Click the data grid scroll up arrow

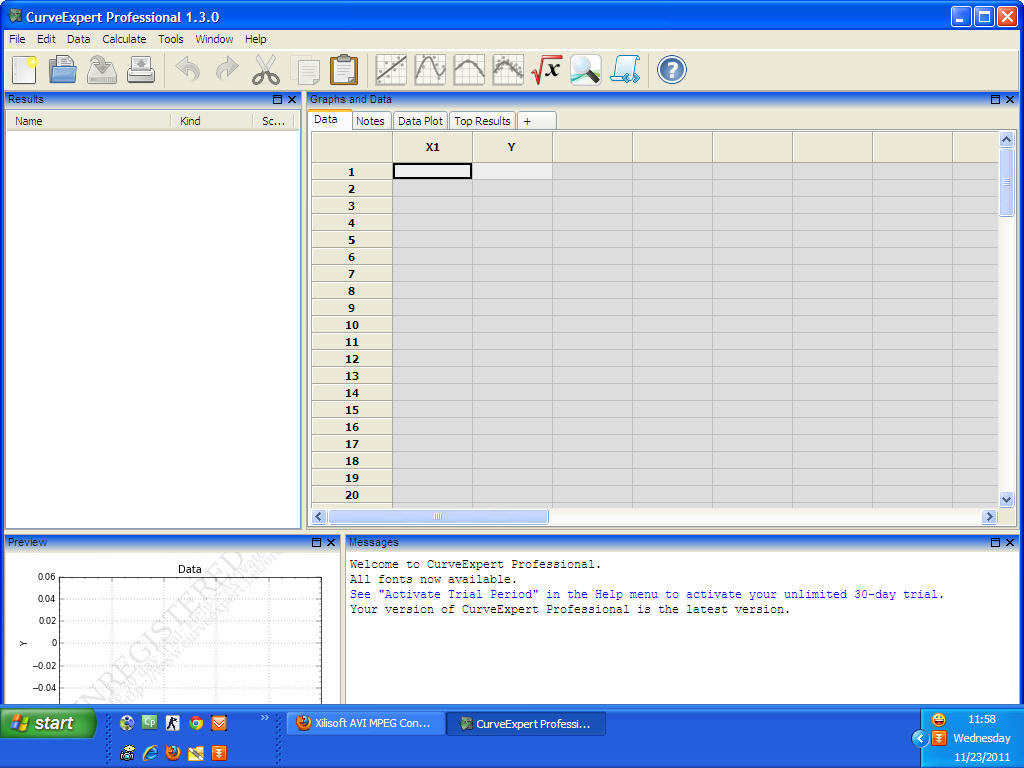(1006, 139)
